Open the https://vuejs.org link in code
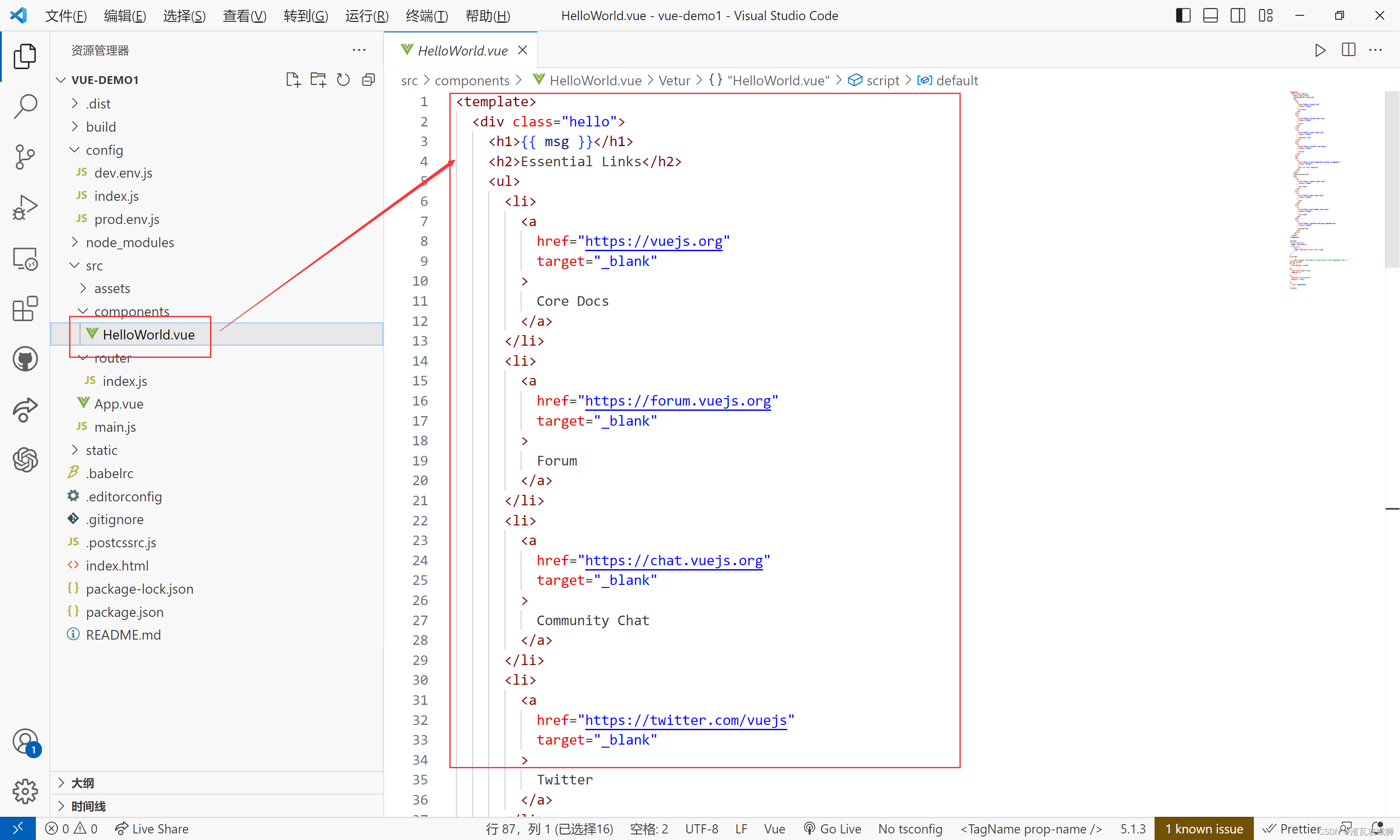The width and height of the screenshot is (1400, 840). (x=654, y=241)
